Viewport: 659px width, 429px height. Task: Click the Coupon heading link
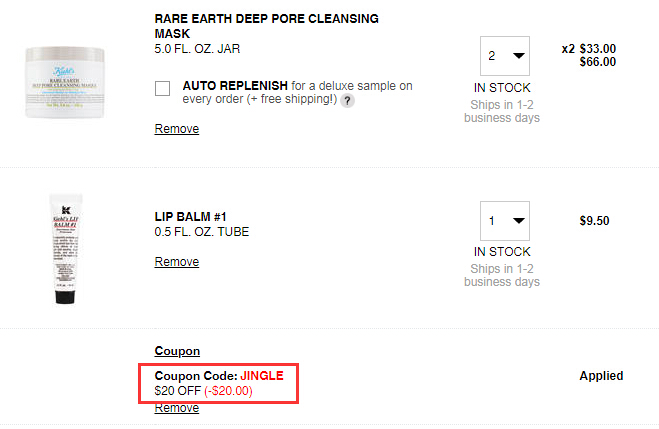(x=177, y=351)
